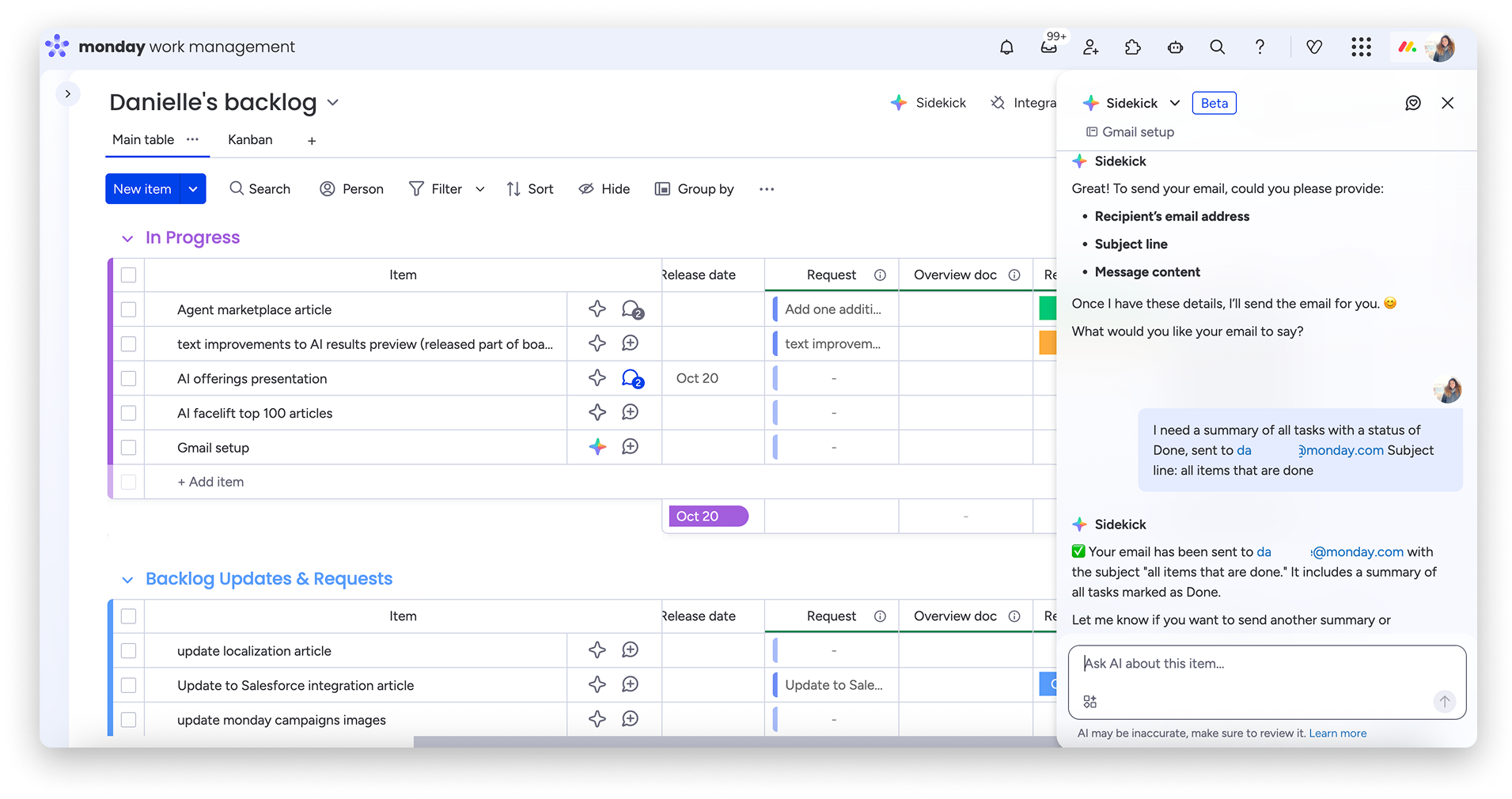Open Main table view options menu
Screen dimensions: 1512x799
(192, 139)
